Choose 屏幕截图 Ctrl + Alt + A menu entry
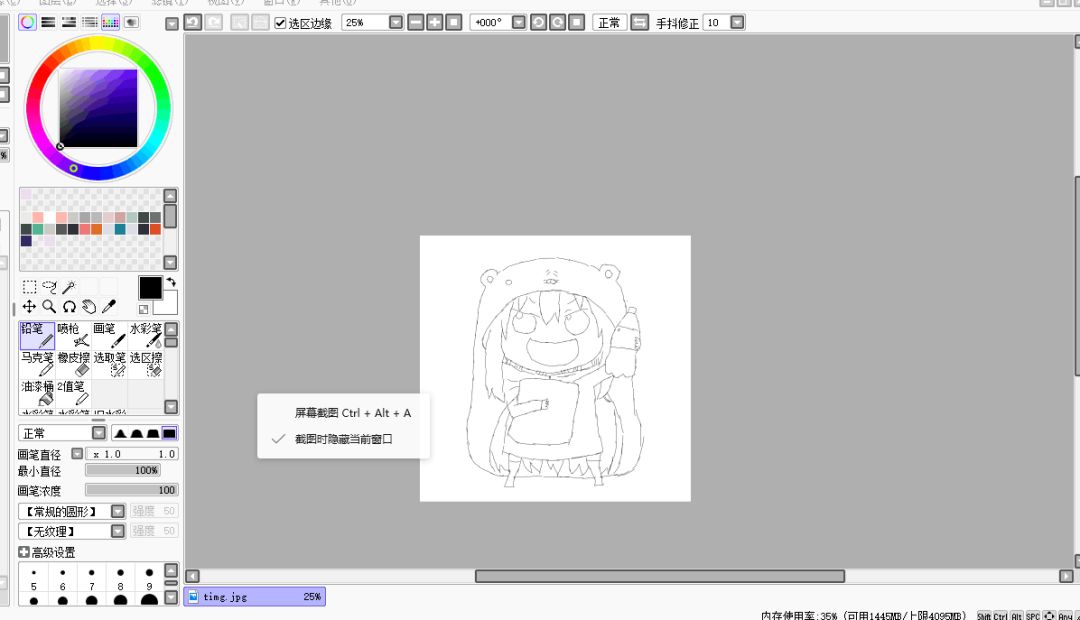 tap(344, 413)
